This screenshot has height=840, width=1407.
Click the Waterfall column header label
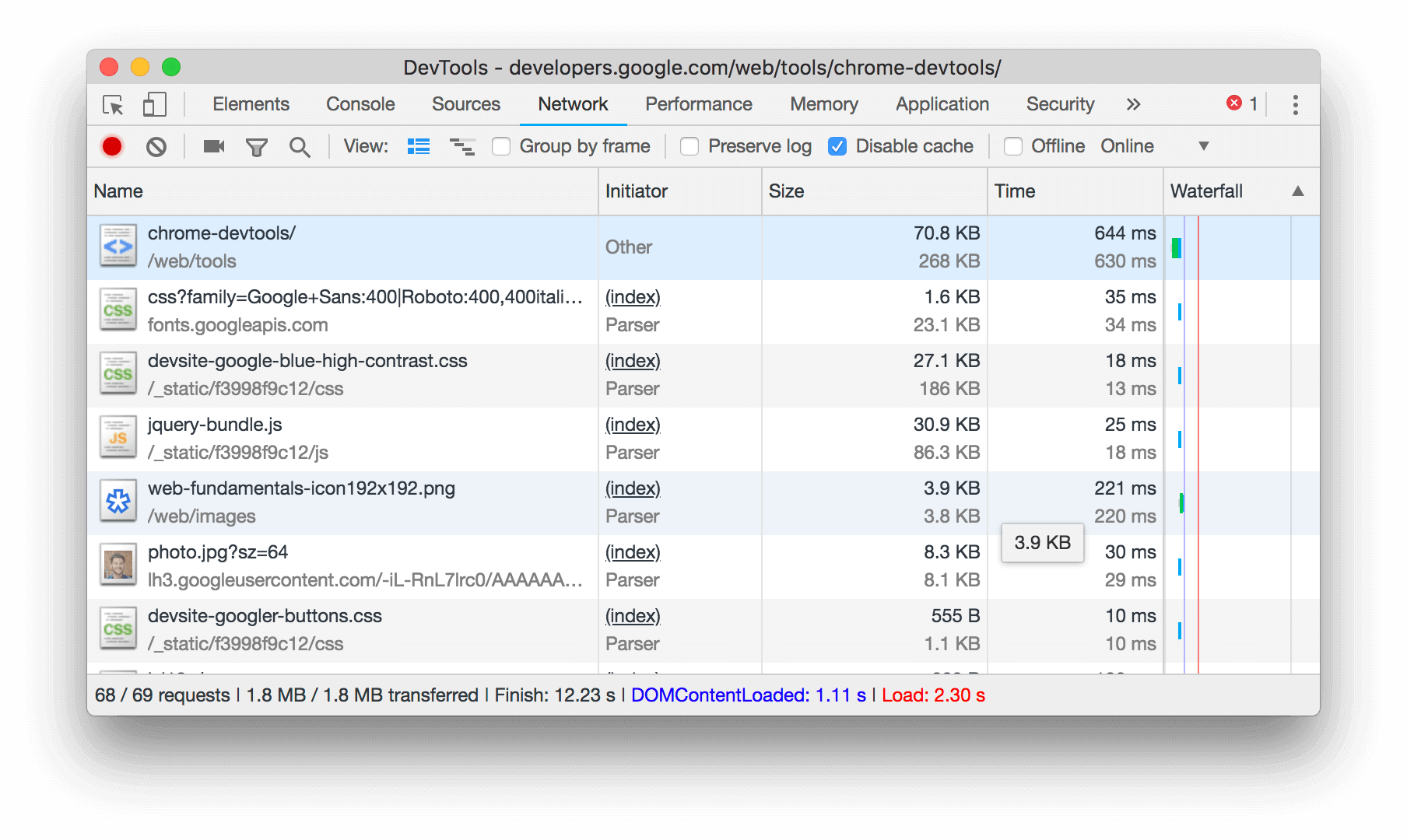click(1206, 191)
